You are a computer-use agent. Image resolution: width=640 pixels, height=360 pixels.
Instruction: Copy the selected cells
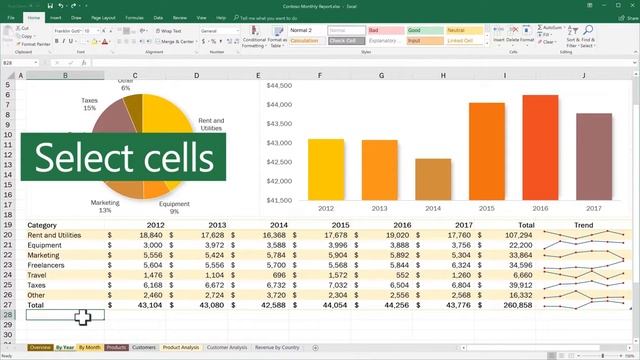click(x=24, y=36)
